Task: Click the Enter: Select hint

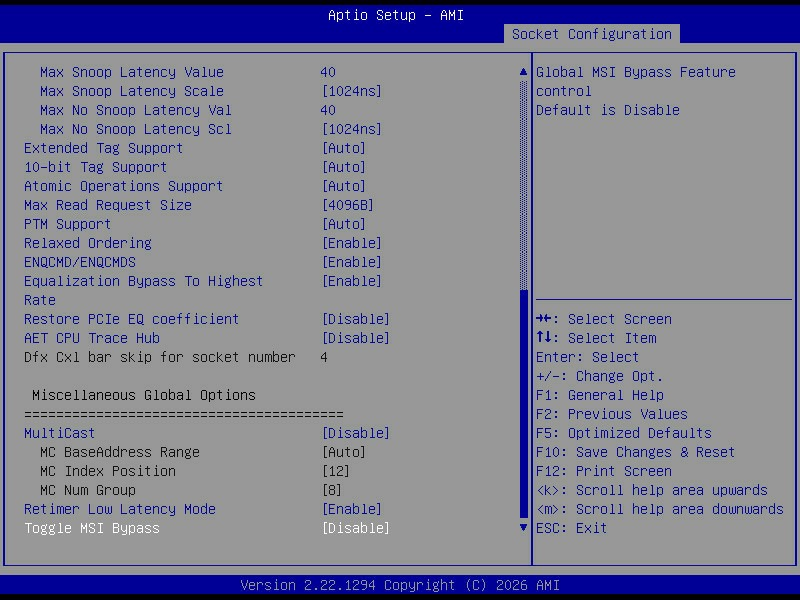Action: click(x=587, y=357)
